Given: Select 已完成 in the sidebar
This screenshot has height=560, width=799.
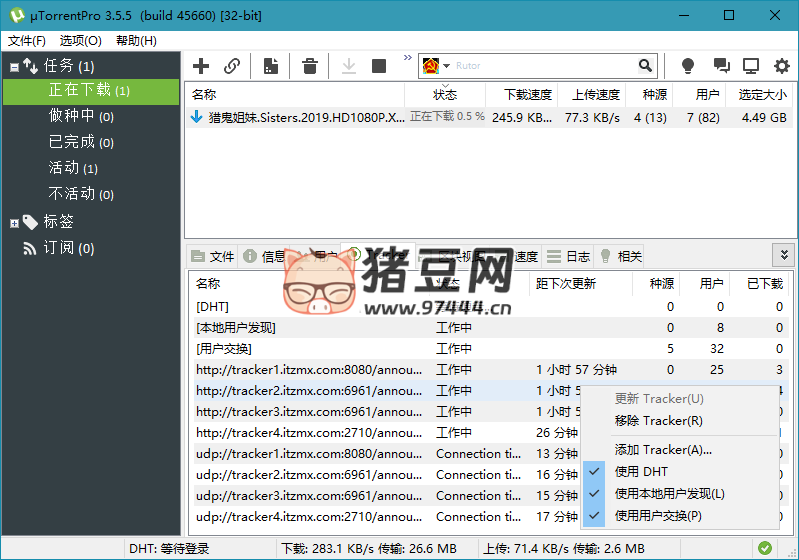Looking at the screenshot, I should tap(70, 142).
